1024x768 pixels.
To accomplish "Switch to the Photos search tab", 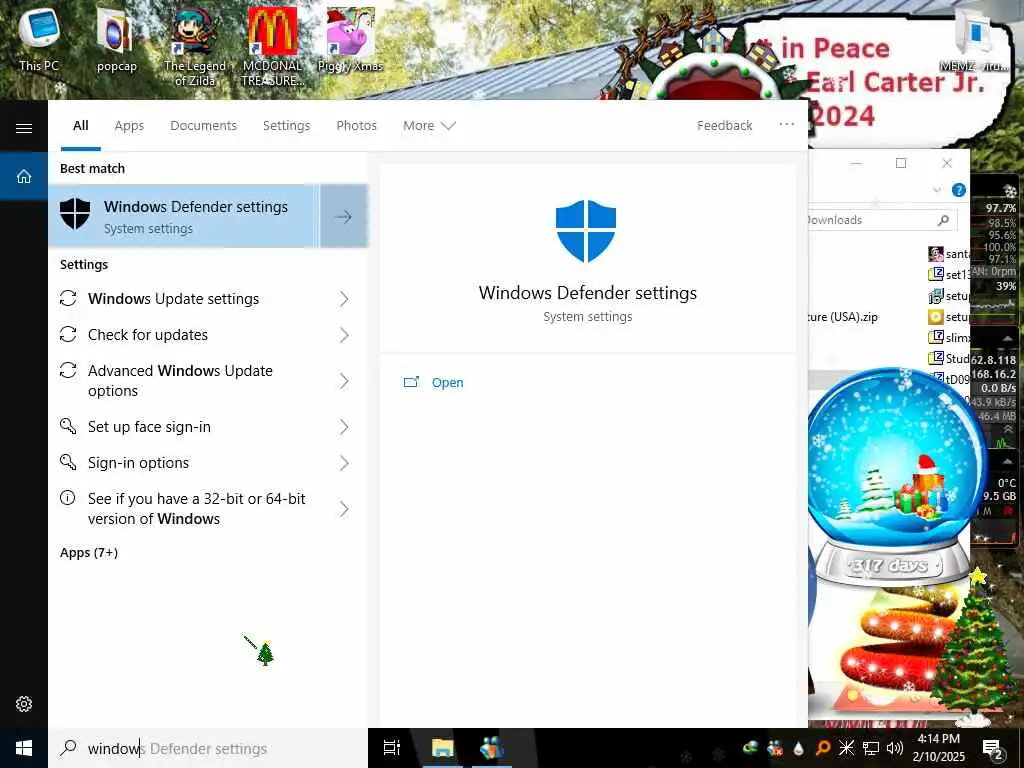I will click(x=356, y=125).
